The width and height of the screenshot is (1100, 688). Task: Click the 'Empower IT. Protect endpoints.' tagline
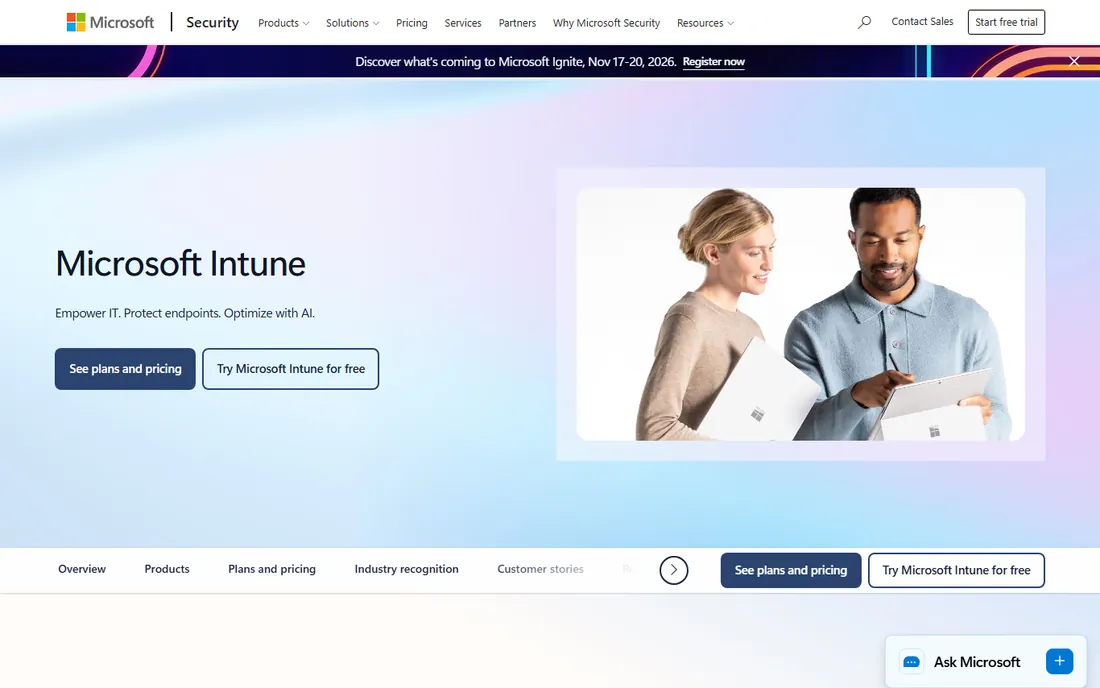tap(185, 313)
